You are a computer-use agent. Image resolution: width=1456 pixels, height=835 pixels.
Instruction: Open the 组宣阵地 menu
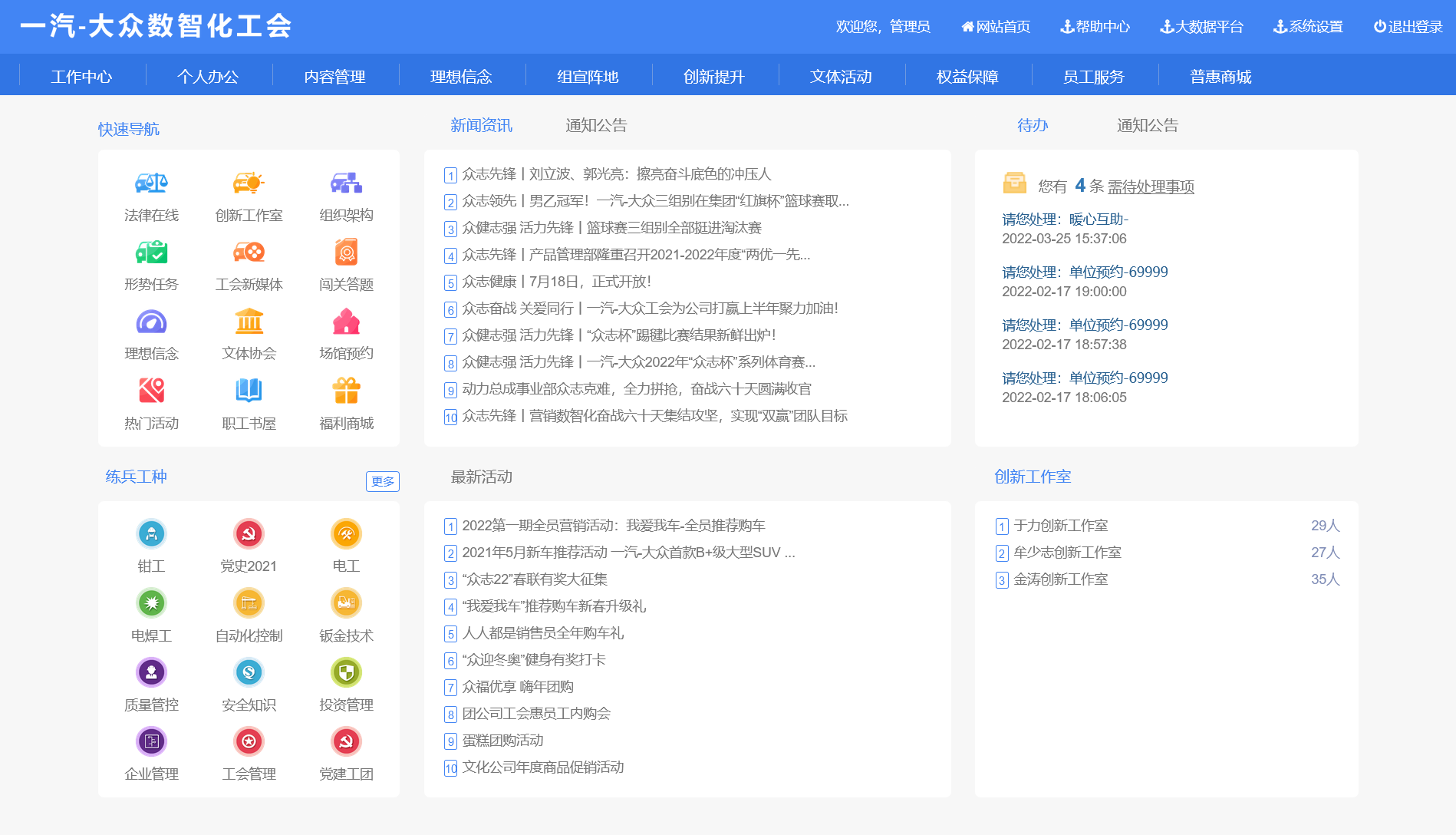coord(588,77)
